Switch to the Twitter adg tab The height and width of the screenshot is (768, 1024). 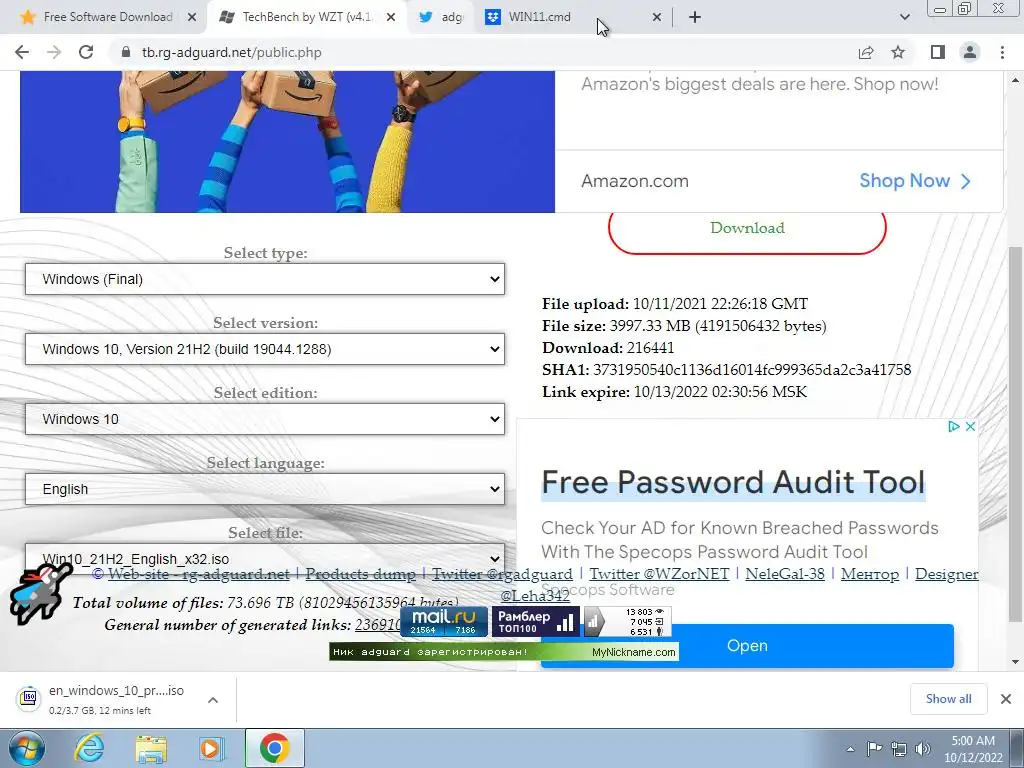[x=442, y=17]
